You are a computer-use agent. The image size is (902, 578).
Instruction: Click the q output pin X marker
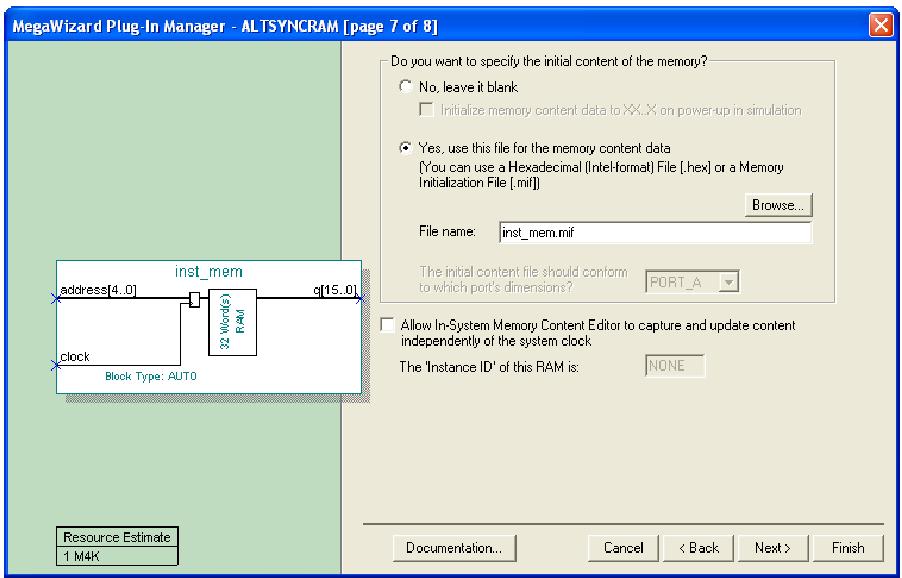[361, 298]
